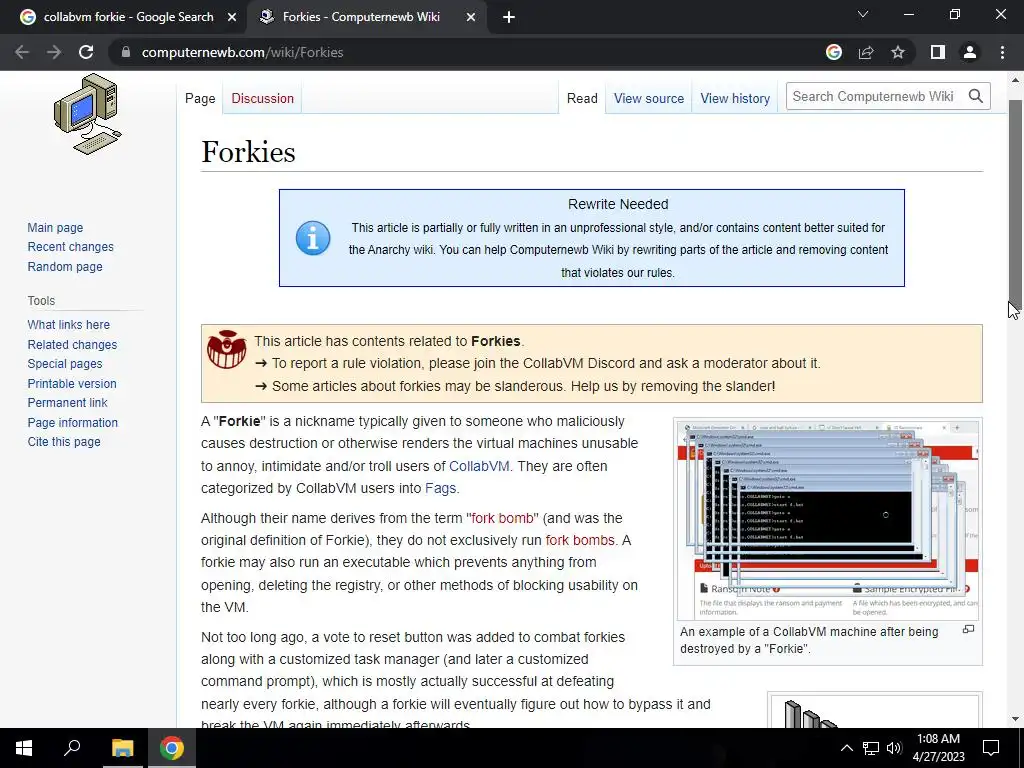The image size is (1024, 768).
Task: Follow the quoted "fork bomb" red link
Action: click(x=502, y=519)
